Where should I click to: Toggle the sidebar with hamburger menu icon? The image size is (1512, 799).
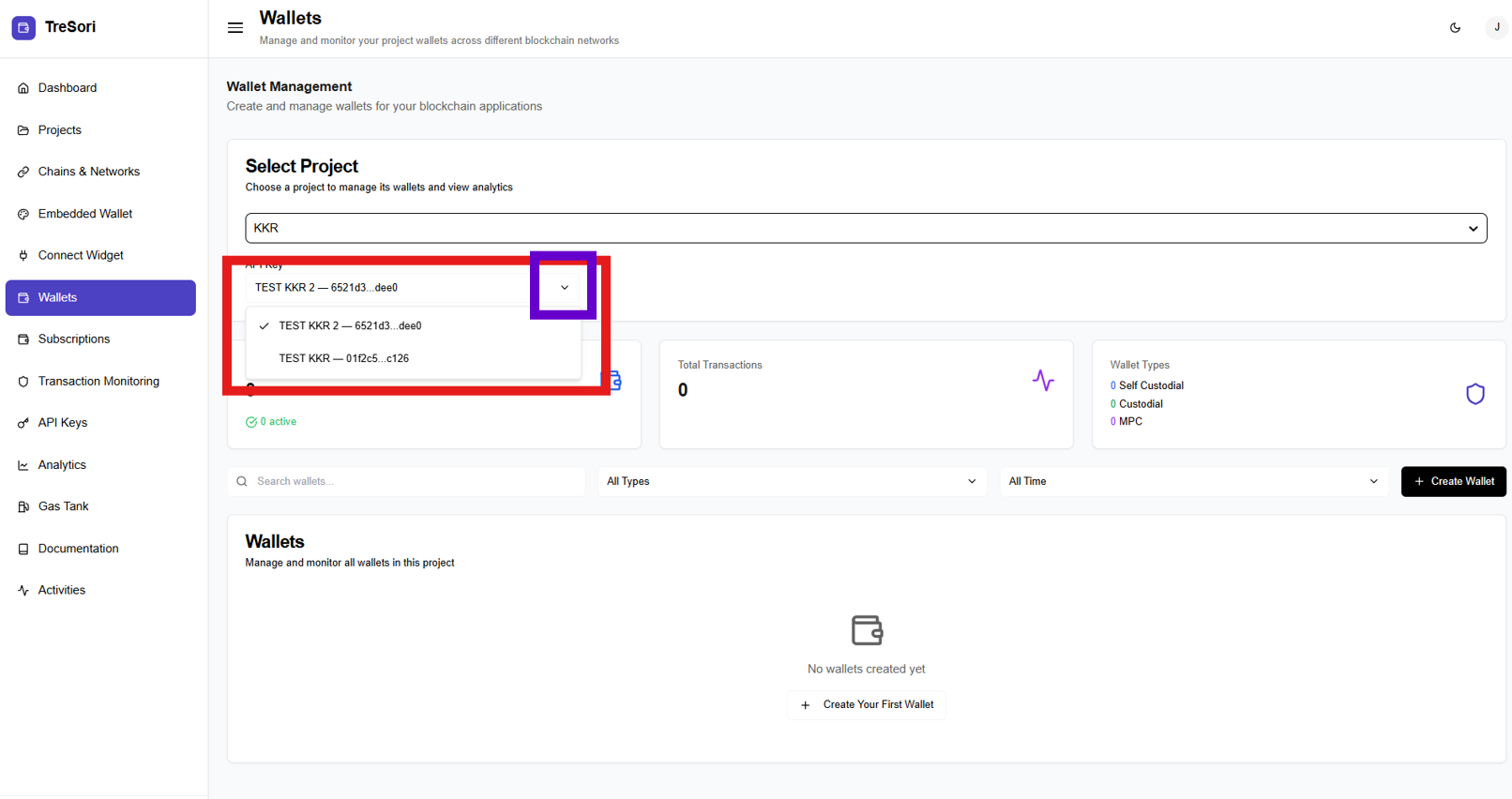[x=235, y=28]
